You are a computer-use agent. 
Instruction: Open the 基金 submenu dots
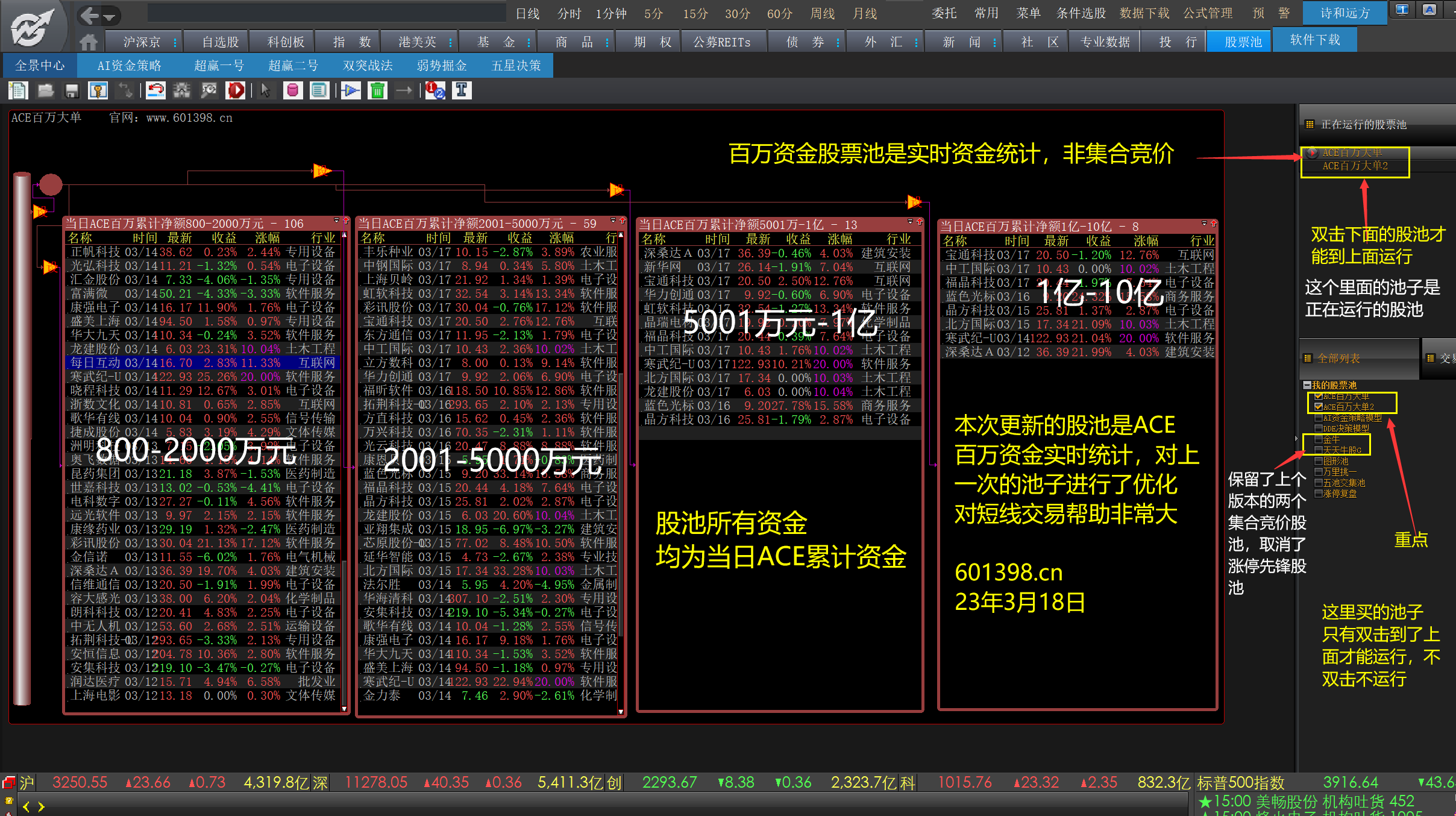coord(529,42)
